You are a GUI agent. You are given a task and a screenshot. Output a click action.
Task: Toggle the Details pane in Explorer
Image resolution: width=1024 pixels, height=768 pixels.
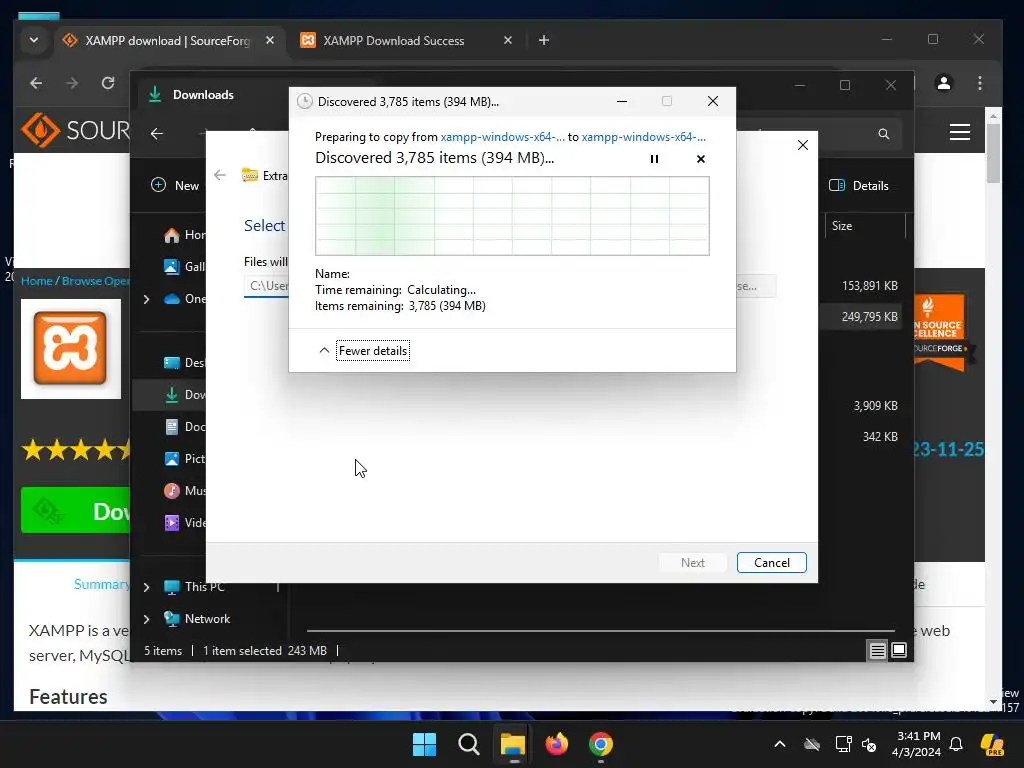pos(859,185)
